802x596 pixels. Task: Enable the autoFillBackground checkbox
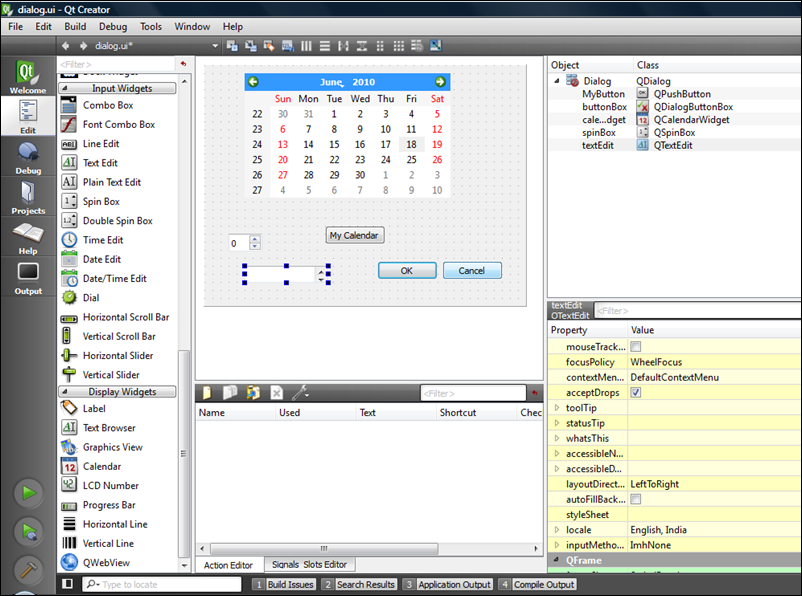(x=636, y=499)
